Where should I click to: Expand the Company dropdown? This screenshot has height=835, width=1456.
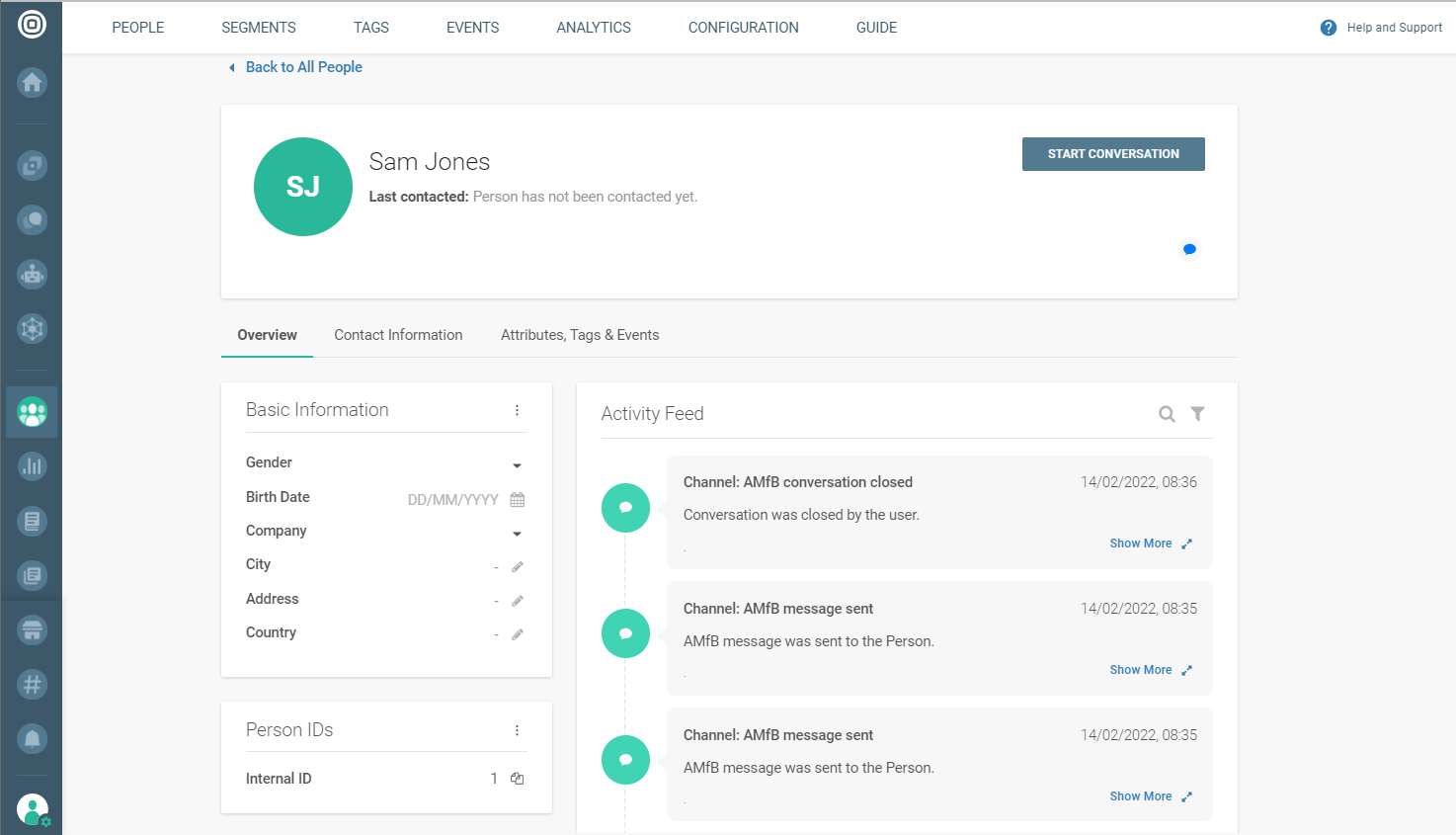click(517, 534)
